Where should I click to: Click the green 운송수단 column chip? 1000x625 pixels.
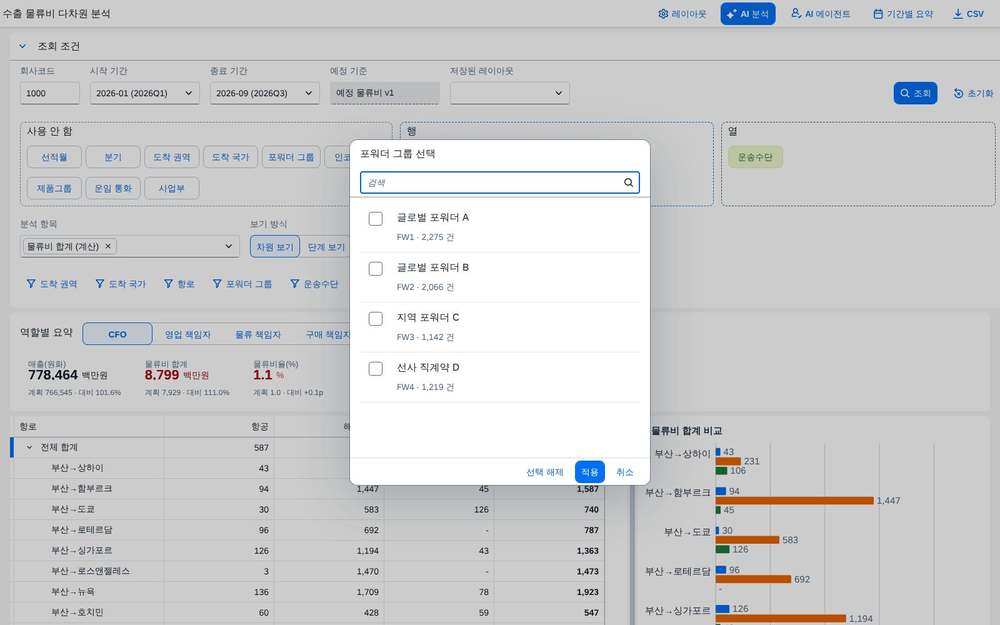pos(755,157)
